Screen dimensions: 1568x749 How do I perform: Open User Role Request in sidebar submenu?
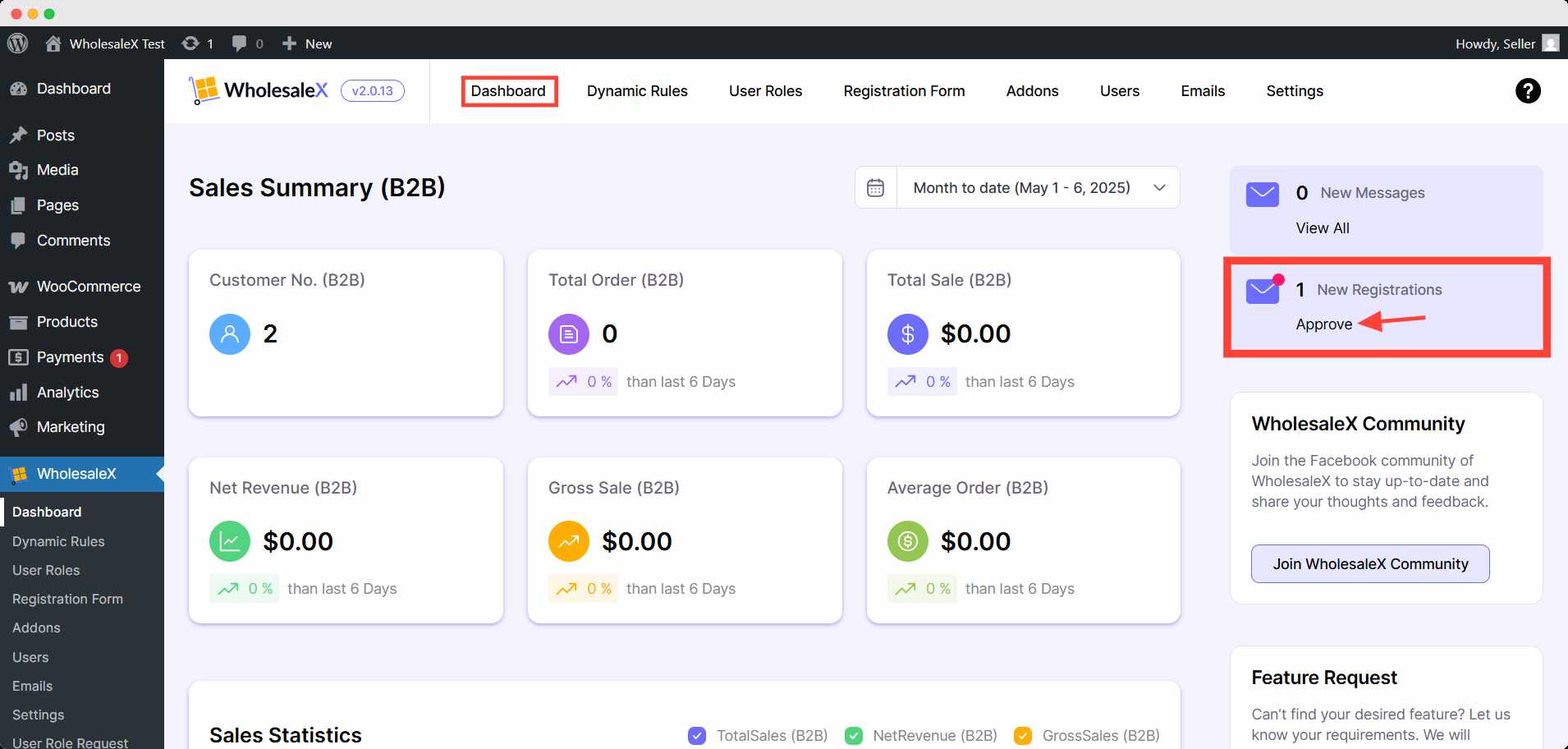point(70,742)
